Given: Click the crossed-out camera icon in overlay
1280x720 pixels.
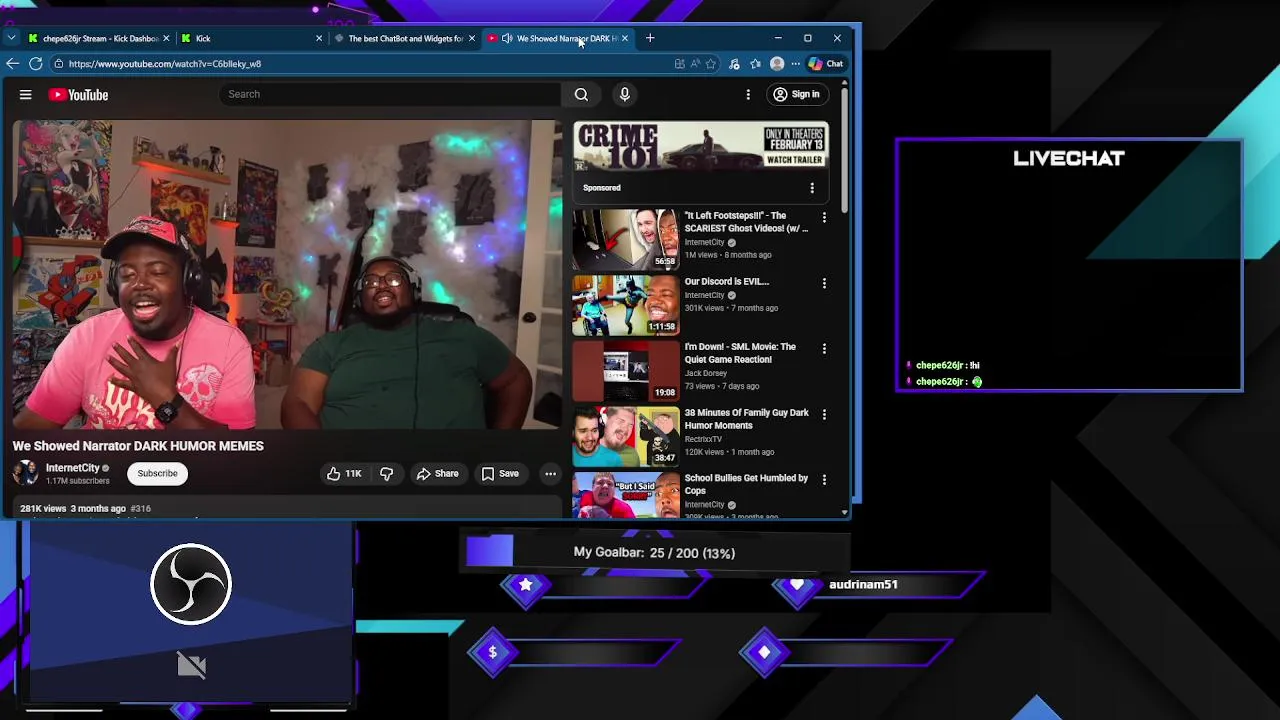Looking at the screenshot, I should [x=191, y=665].
